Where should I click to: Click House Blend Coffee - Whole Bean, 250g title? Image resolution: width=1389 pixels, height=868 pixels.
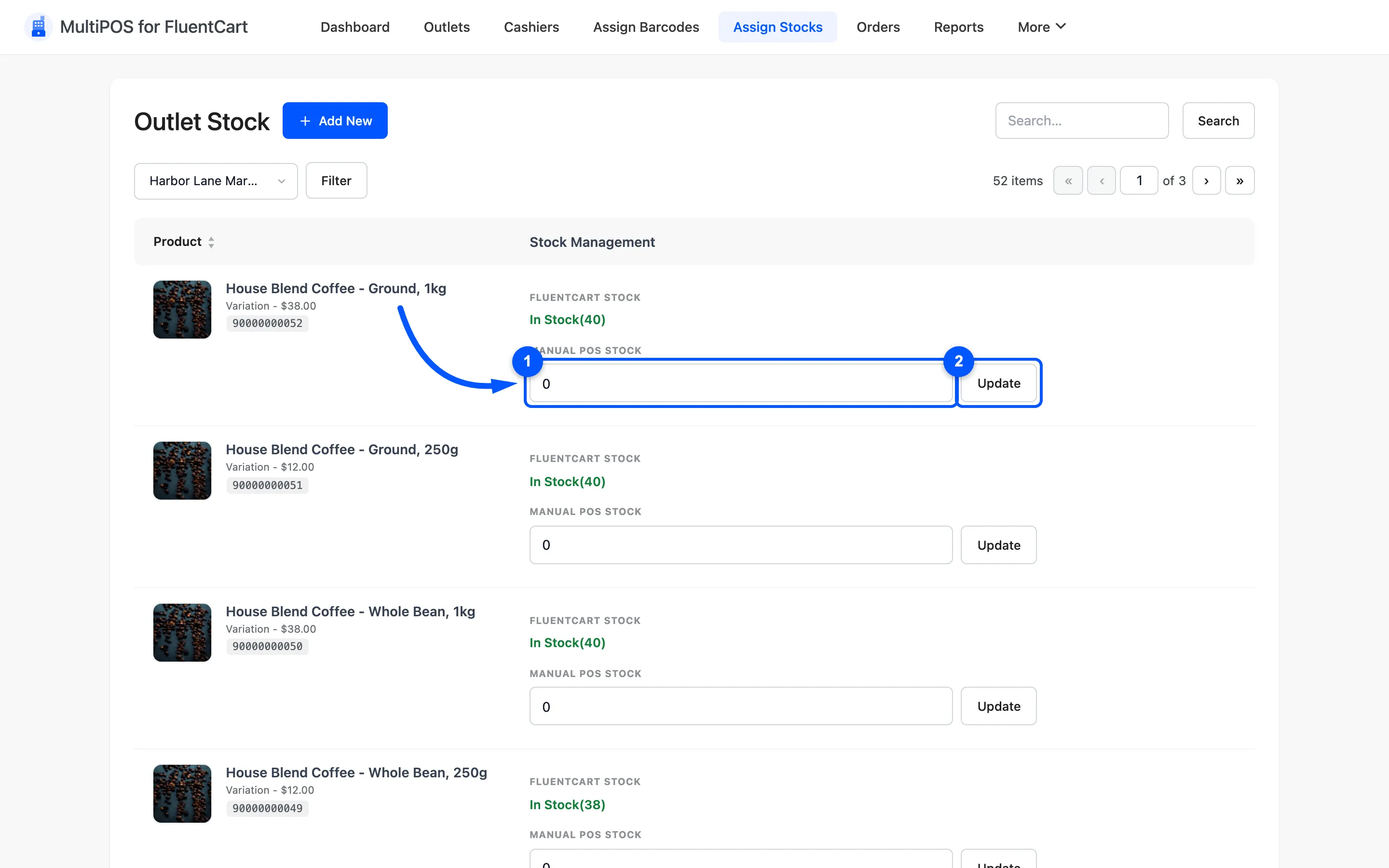pos(356,773)
